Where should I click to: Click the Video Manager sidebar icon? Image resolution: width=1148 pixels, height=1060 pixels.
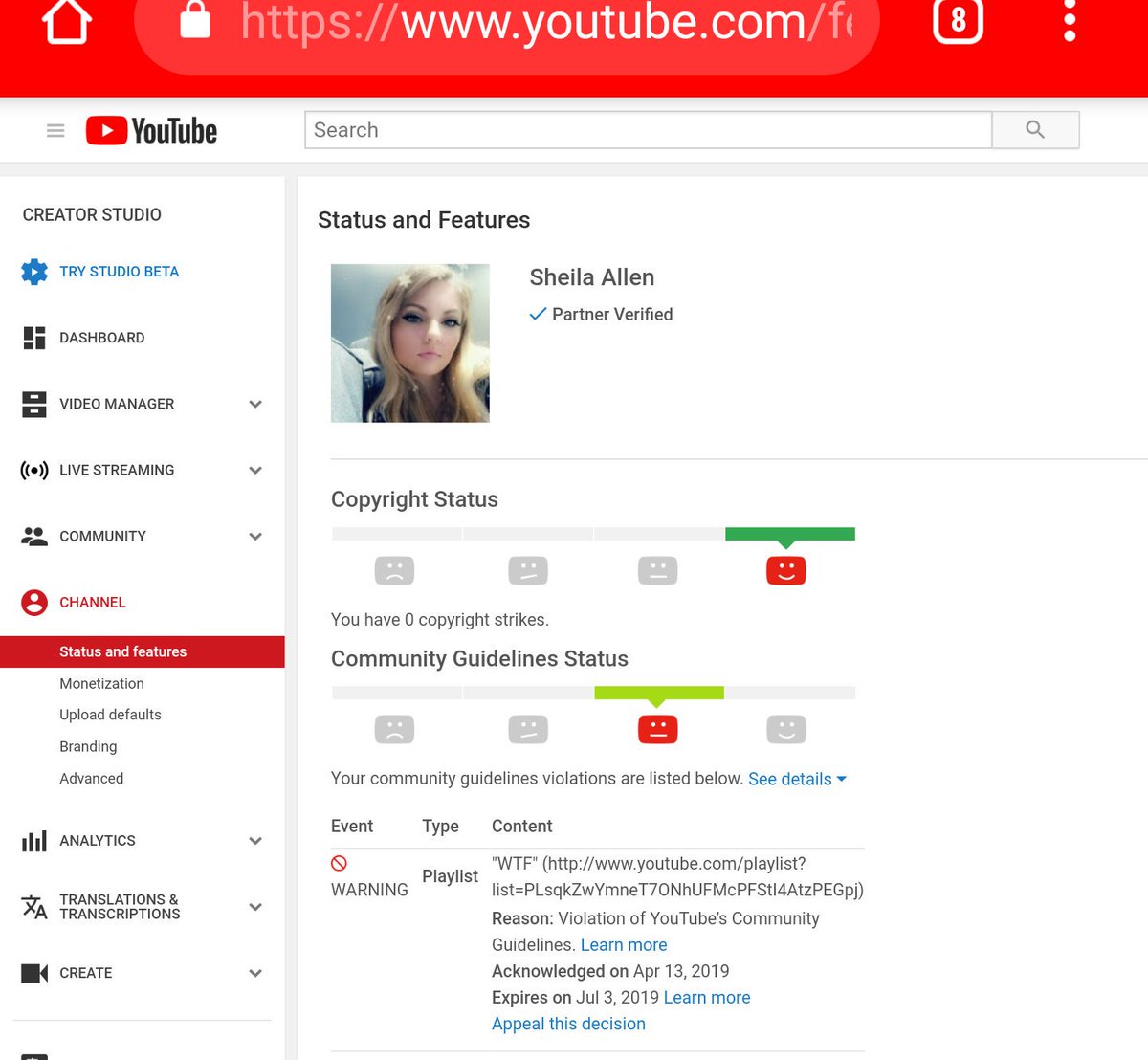coord(34,404)
